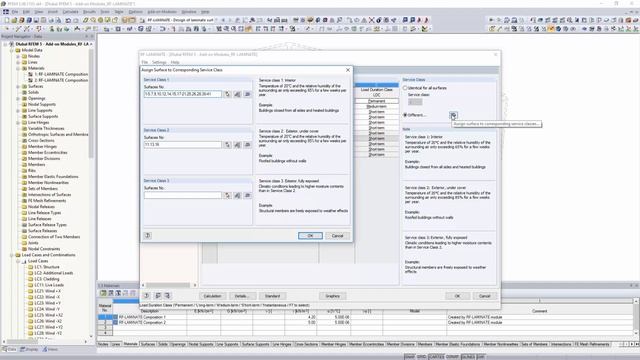Open help icon in Assign Surface dialog
The height and width of the screenshot is (360, 640).
[x=148, y=236]
